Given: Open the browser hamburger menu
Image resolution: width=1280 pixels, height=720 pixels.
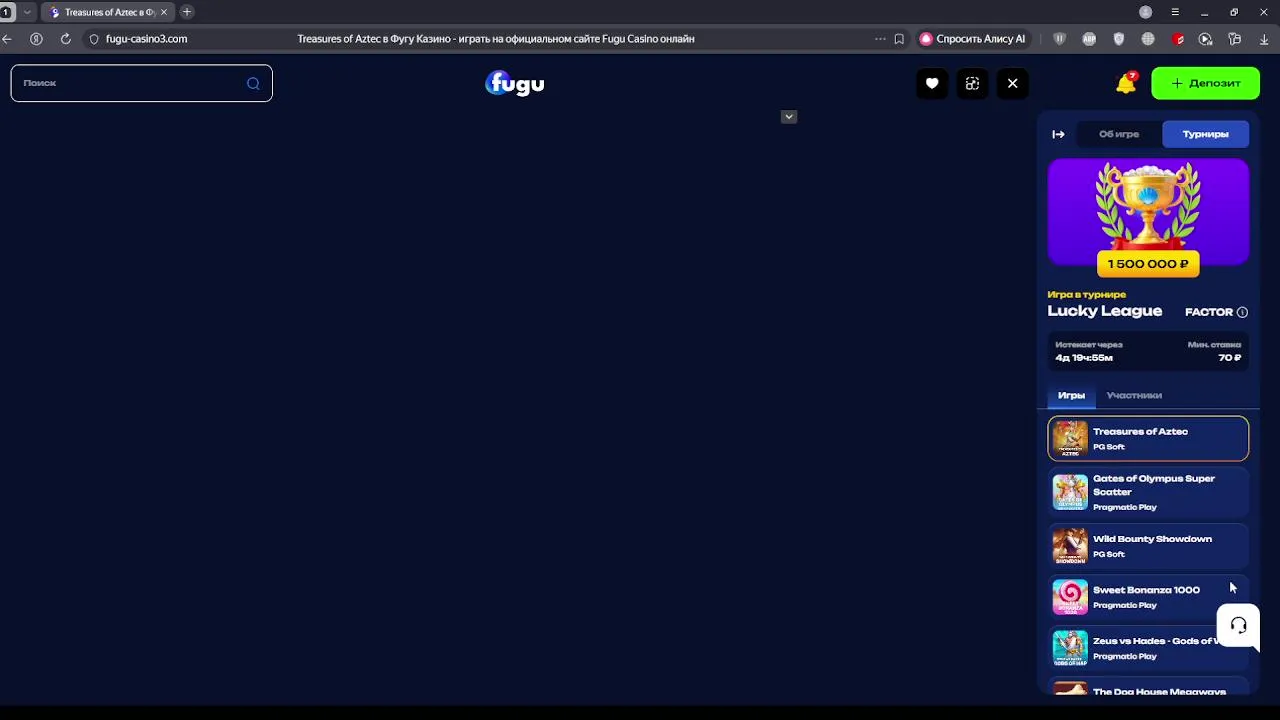Looking at the screenshot, I should click(x=1175, y=12).
